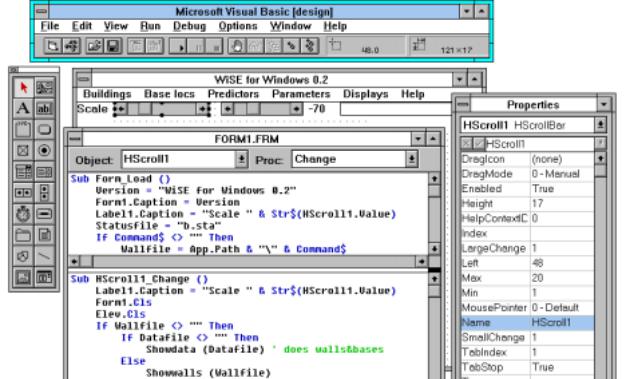The height and width of the screenshot is (379, 624).
Task: Click Displays menu in WiSE form
Action: pos(365,94)
